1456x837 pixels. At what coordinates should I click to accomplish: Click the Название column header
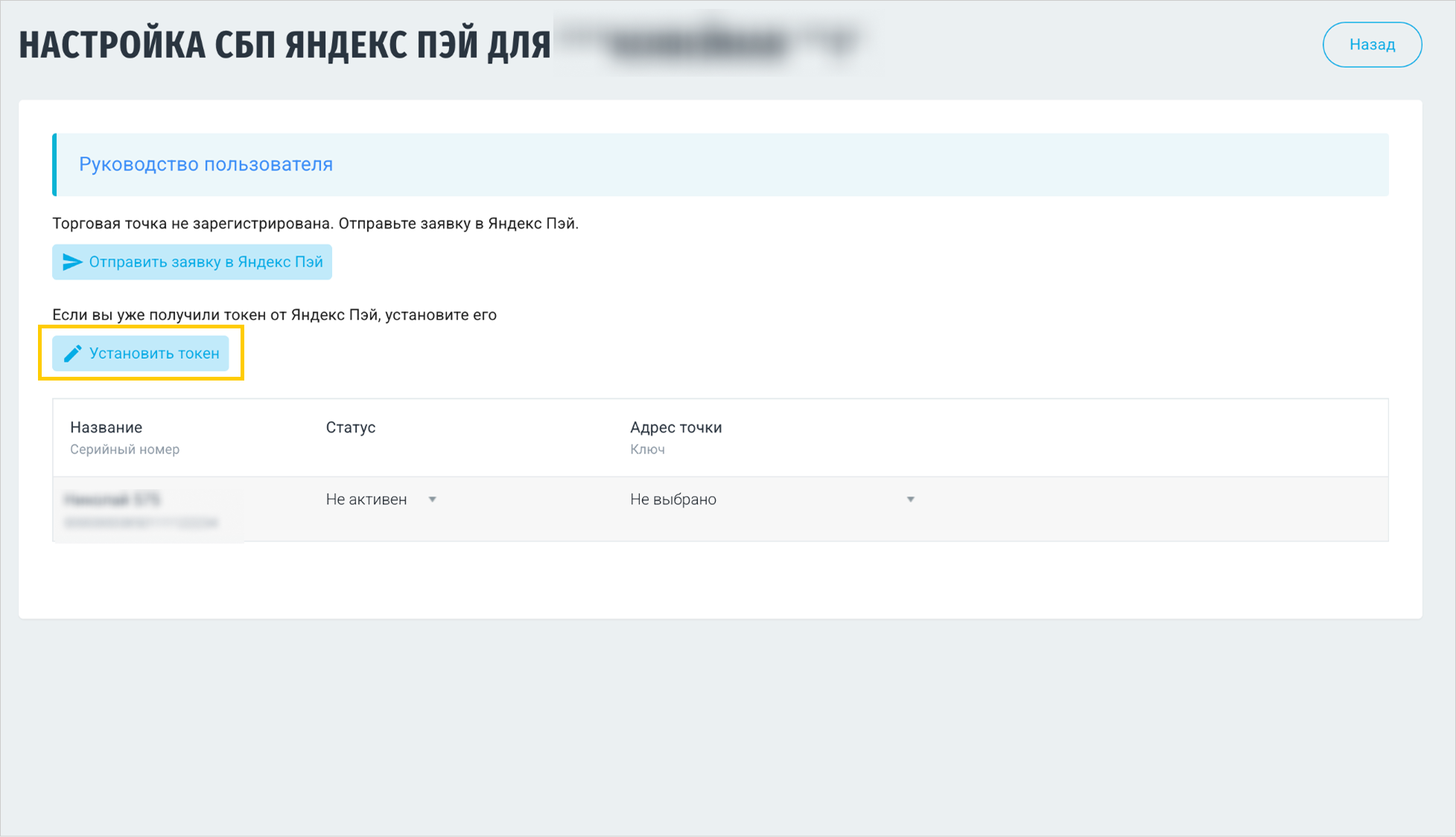[106, 427]
